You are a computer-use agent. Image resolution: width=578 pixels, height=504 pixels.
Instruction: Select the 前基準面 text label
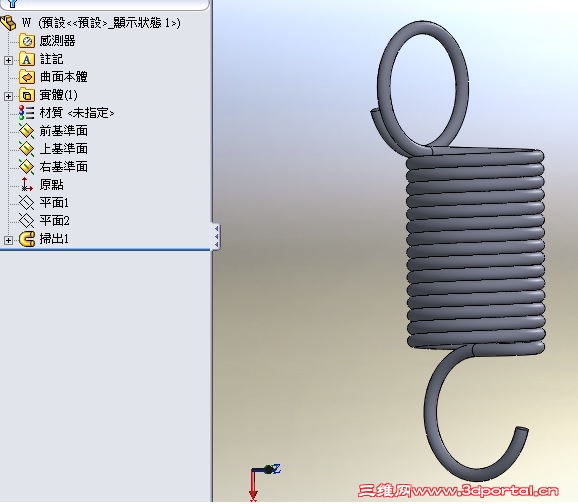tap(64, 131)
